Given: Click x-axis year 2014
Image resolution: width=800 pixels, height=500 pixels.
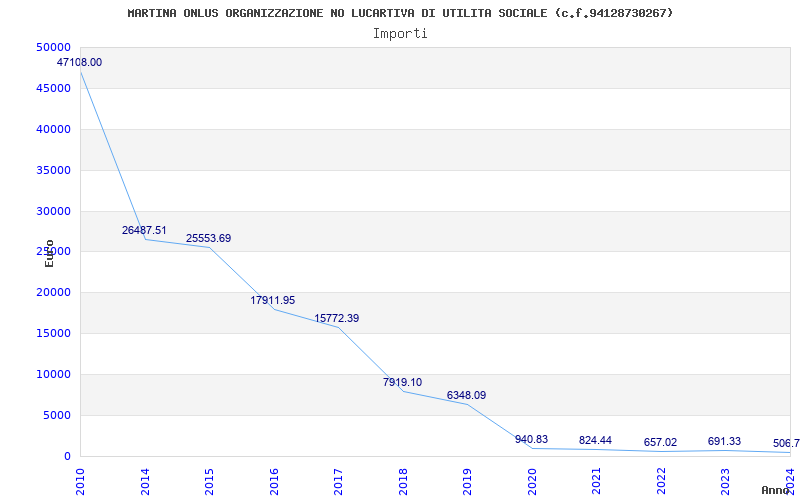Looking at the screenshot, I should 145,481.
